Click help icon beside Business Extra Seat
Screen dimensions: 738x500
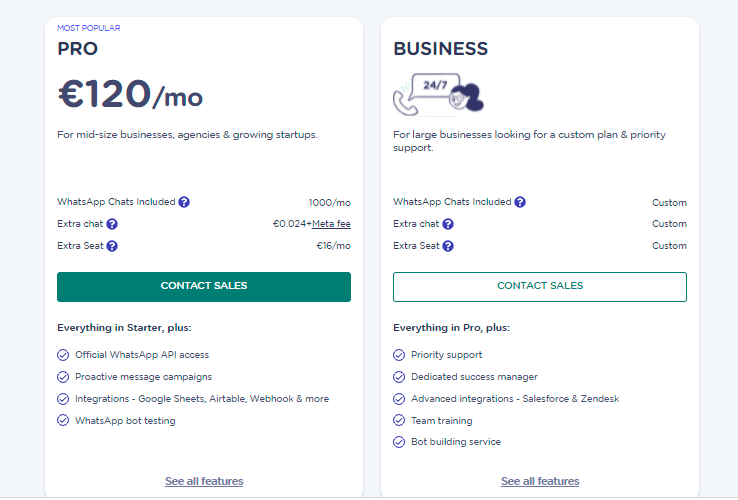coord(448,246)
